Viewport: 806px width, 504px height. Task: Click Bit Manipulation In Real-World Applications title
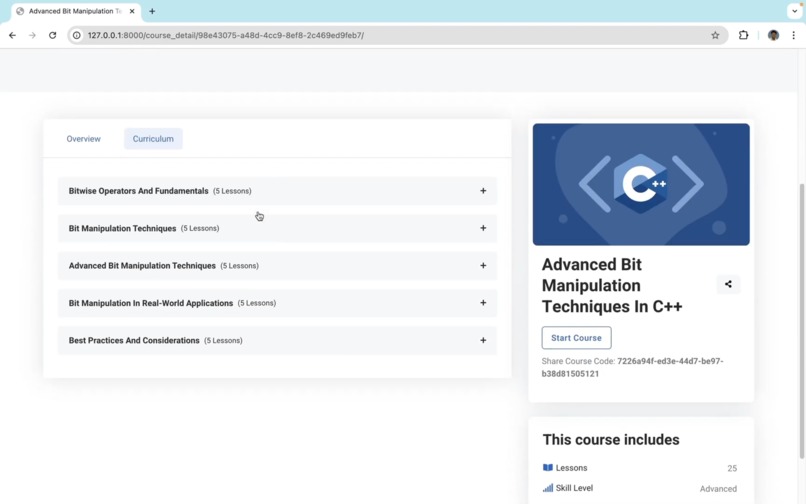pos(151,303)
